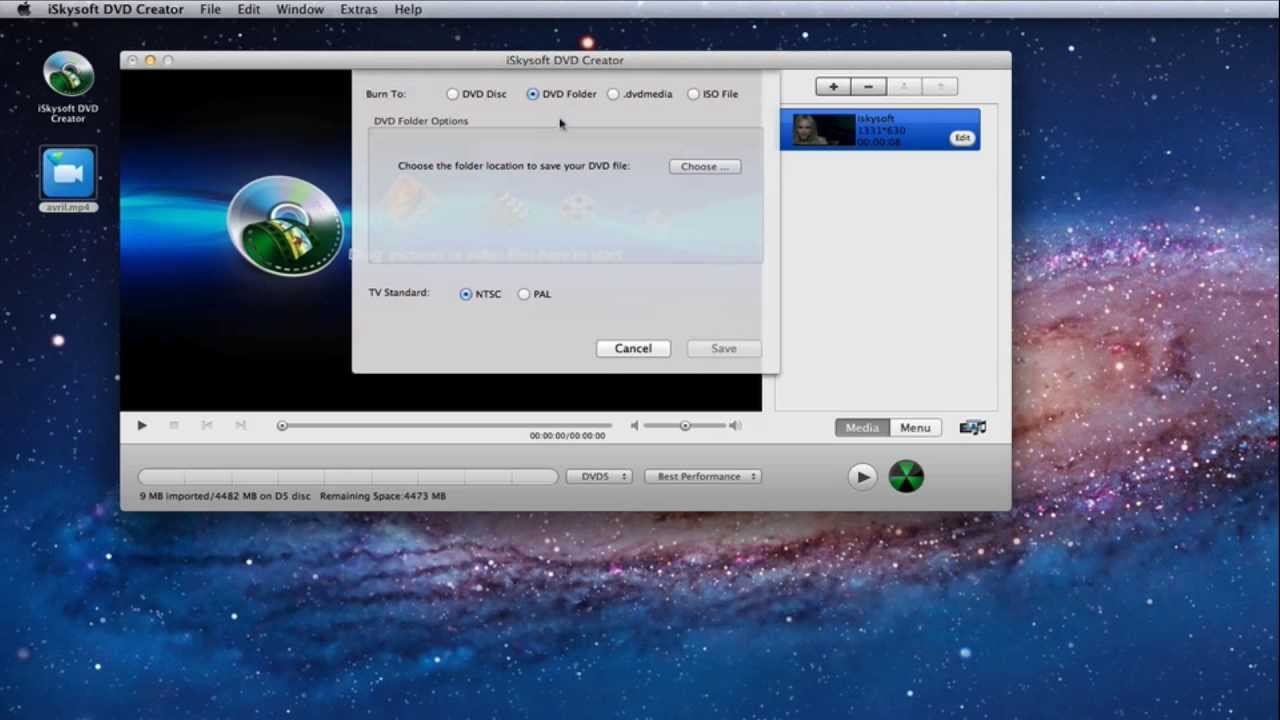The width and height of the screenshot is (1280, 720).
Task: Click the mute speaker icon
Action: 634,426
